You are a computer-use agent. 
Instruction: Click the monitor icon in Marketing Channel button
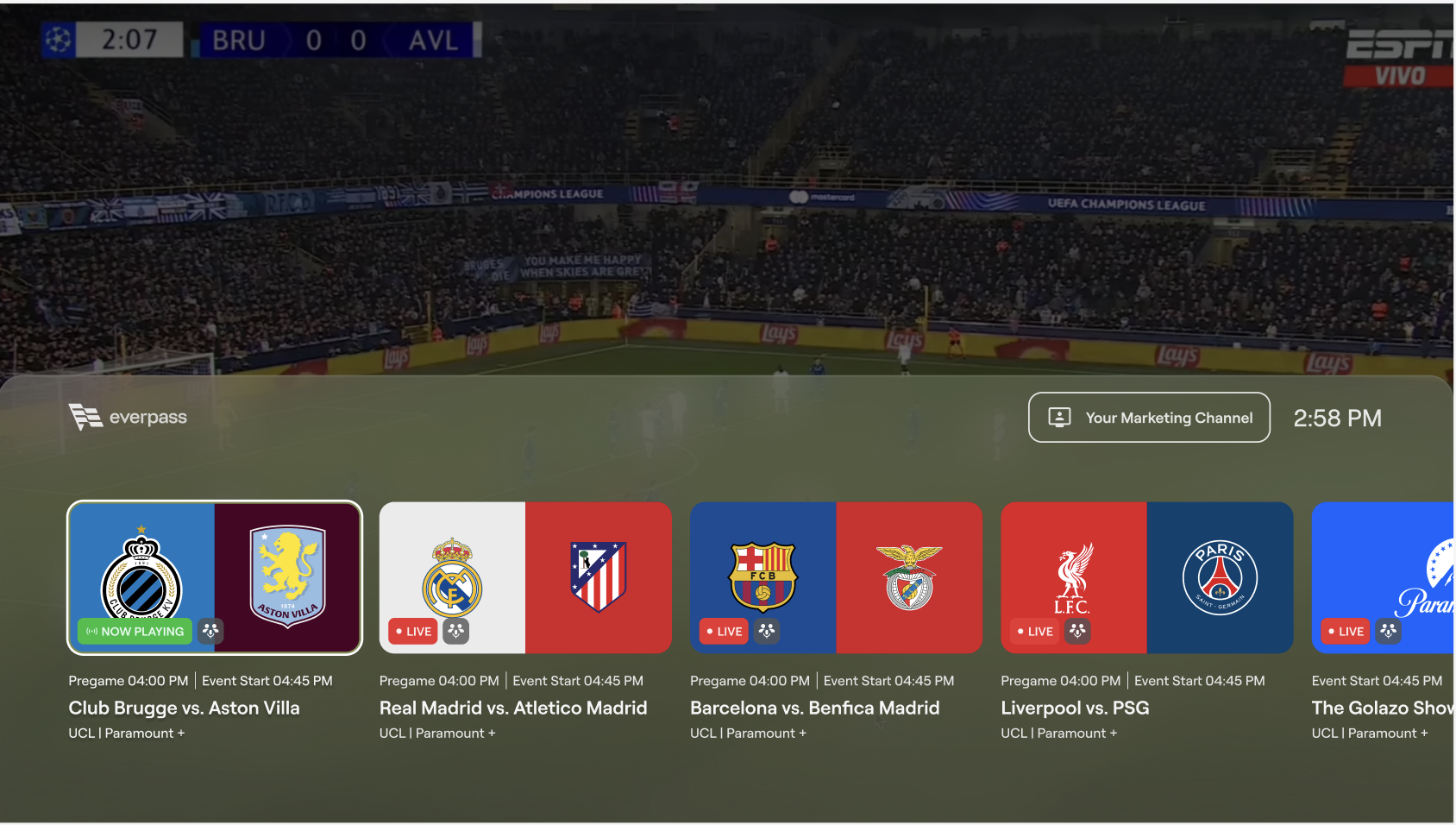[x=1059, y=418]
